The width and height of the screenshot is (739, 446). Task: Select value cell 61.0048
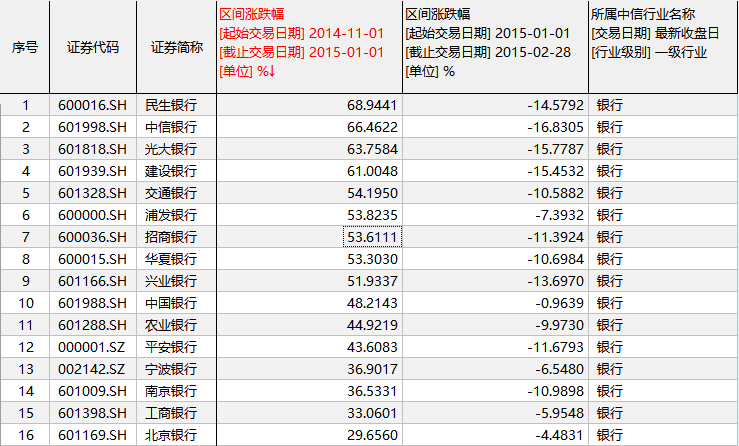click(310, 171)
